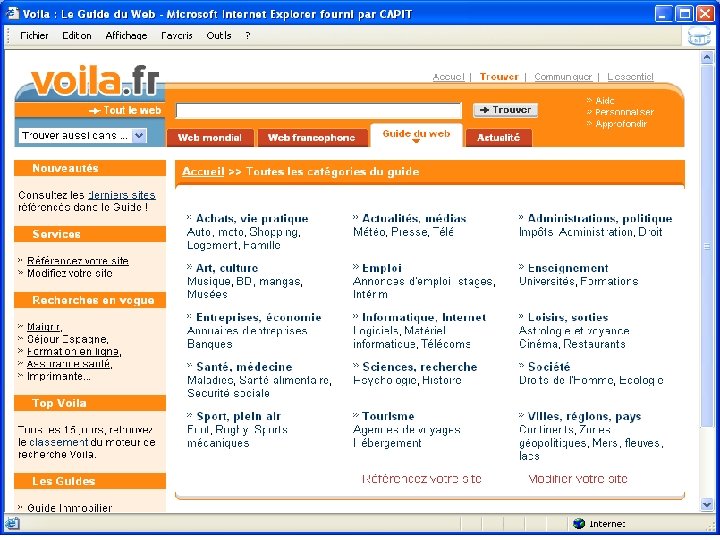Click the Trouver search button
The height and width of the screenshot is (540, 720).
tap(505, 110)
